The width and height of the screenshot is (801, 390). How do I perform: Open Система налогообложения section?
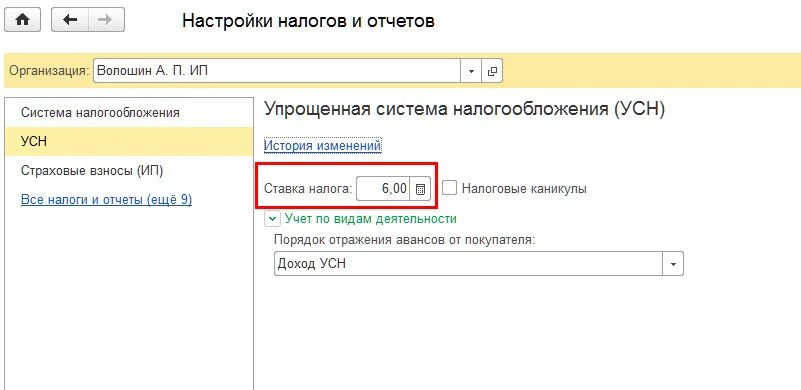(129, 112)
